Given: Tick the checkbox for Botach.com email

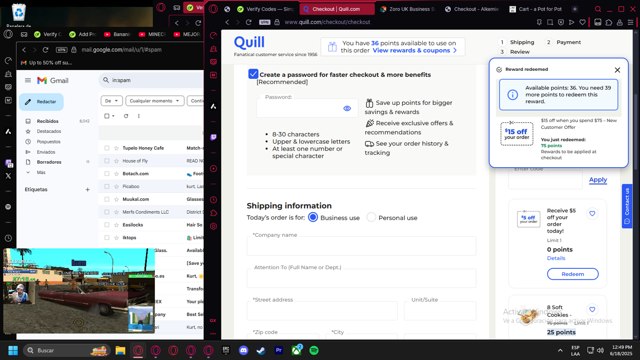Looking at the screenshot, I should click(x=107, y=173).
